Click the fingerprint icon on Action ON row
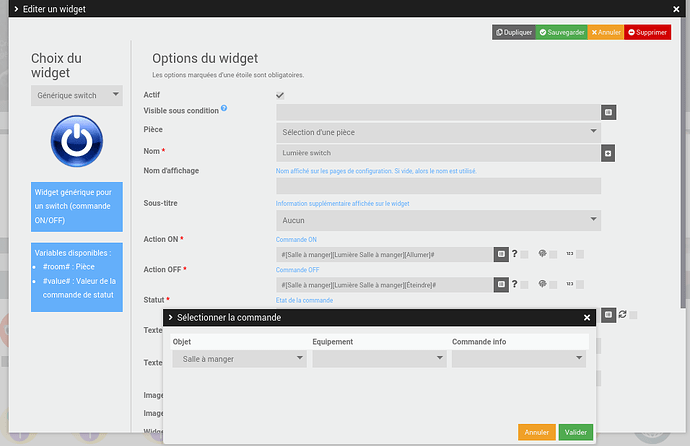The image size is (690, 446). pyautogui.click(x=542, y=253)
